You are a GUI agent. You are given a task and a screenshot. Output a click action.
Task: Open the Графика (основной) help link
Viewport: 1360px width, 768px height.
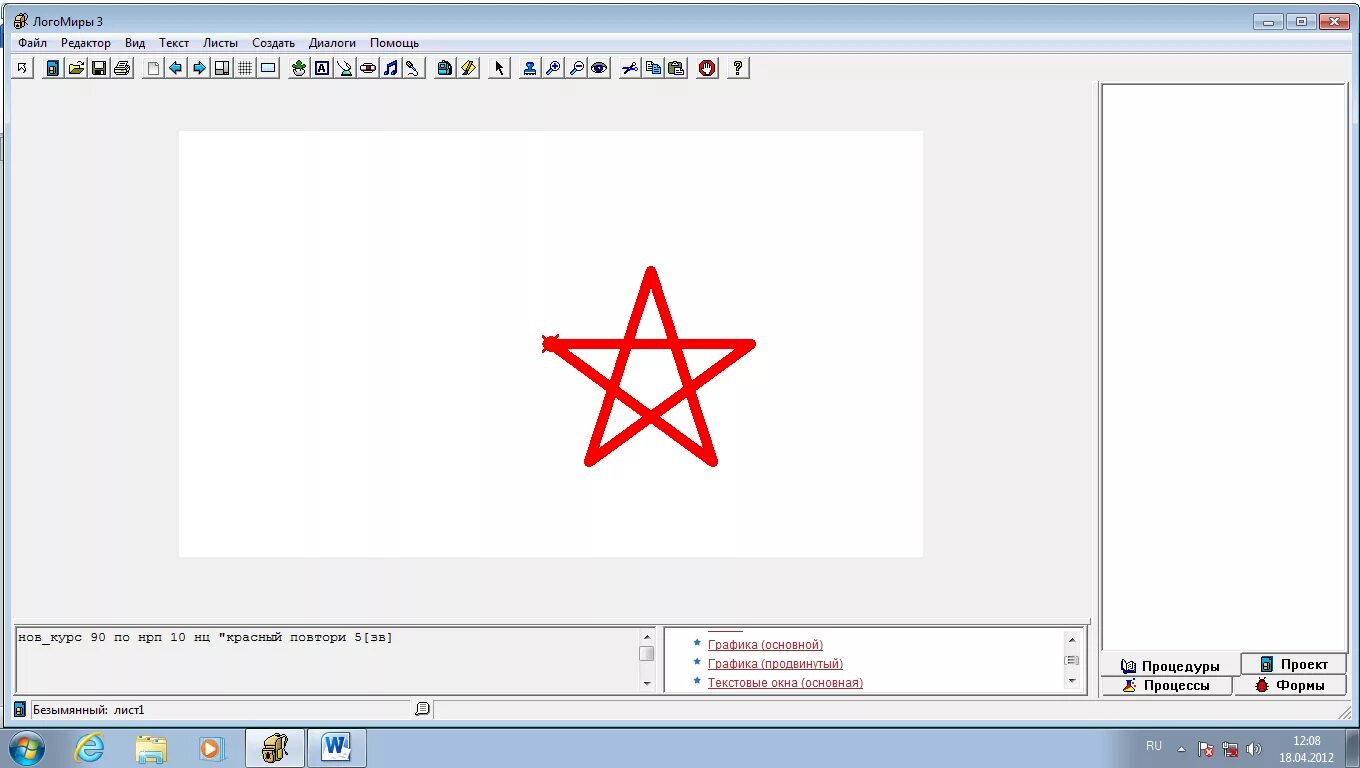pos(765,645)
